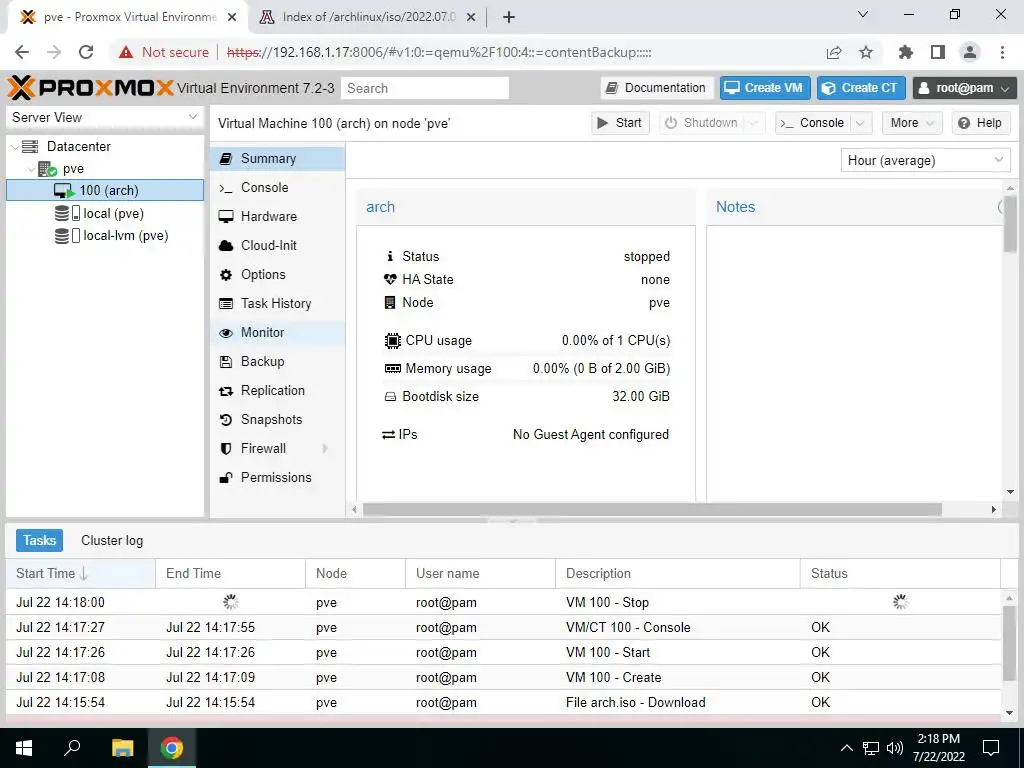Open the Documentation button
This screenshot has height=768, width=1024.
click(656, 88)
